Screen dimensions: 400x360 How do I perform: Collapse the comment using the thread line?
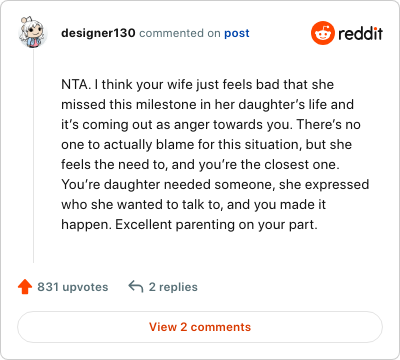point(33,156)
